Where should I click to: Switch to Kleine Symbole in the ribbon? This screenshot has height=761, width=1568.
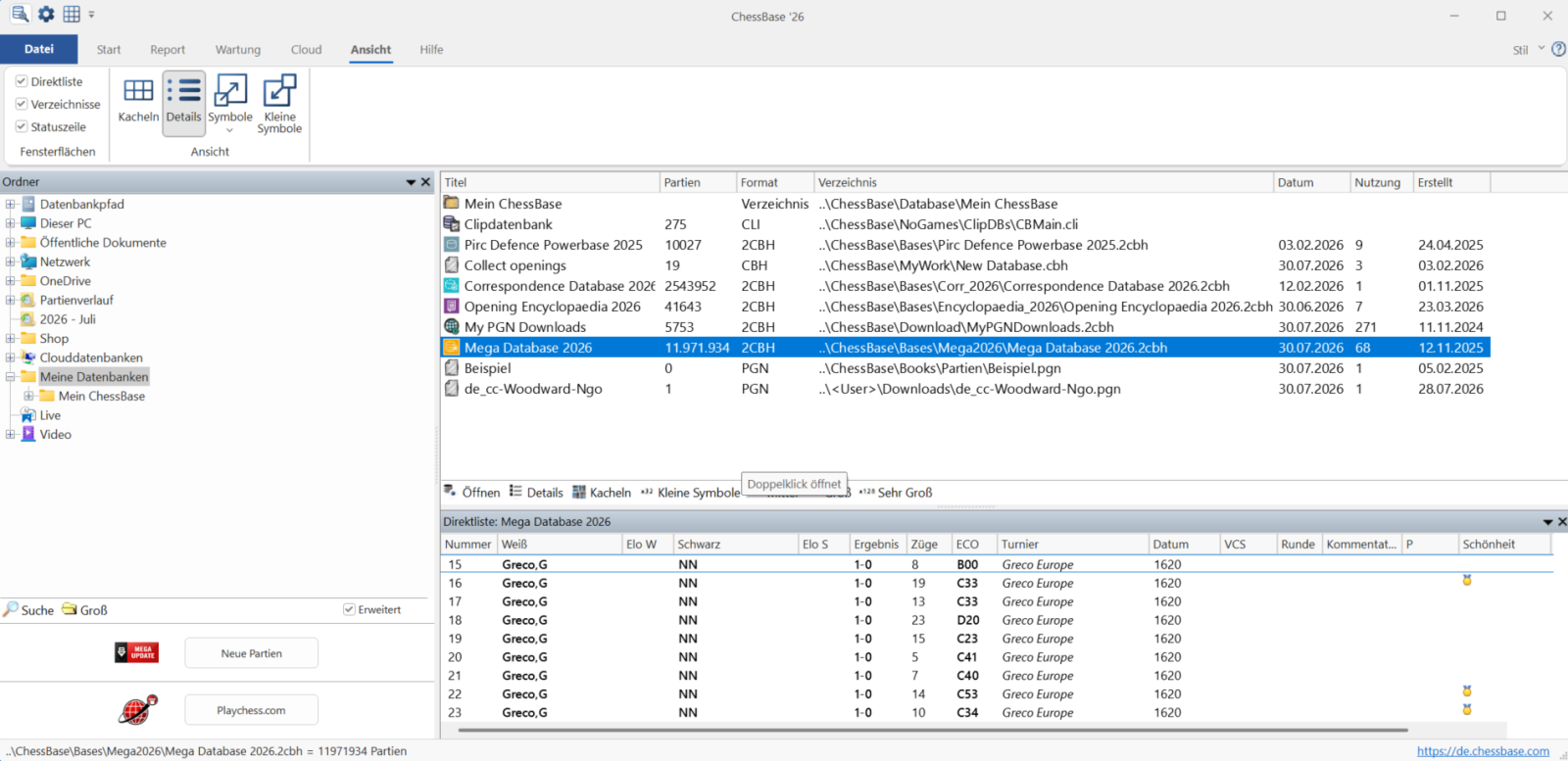click(x=279, y=103)
